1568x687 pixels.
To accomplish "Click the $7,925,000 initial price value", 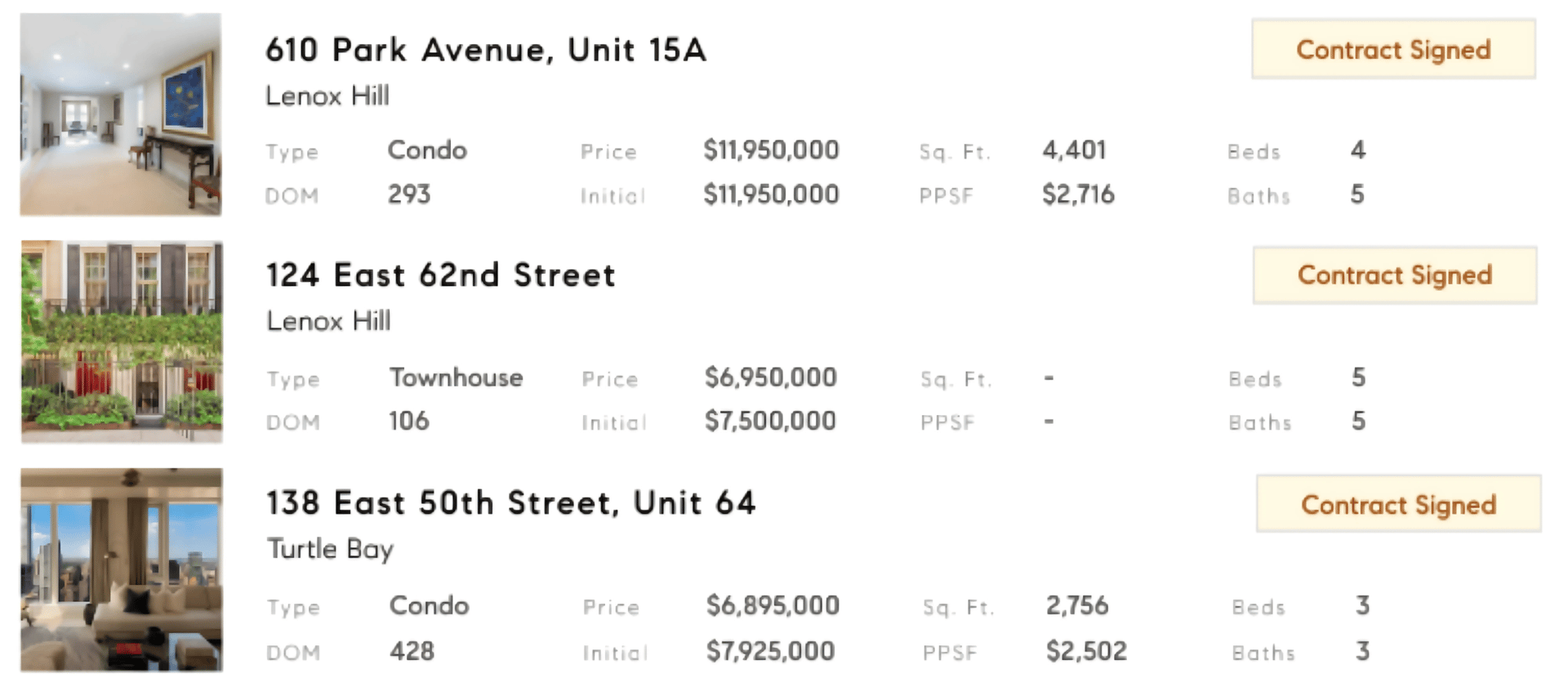I will coord(771,651).
